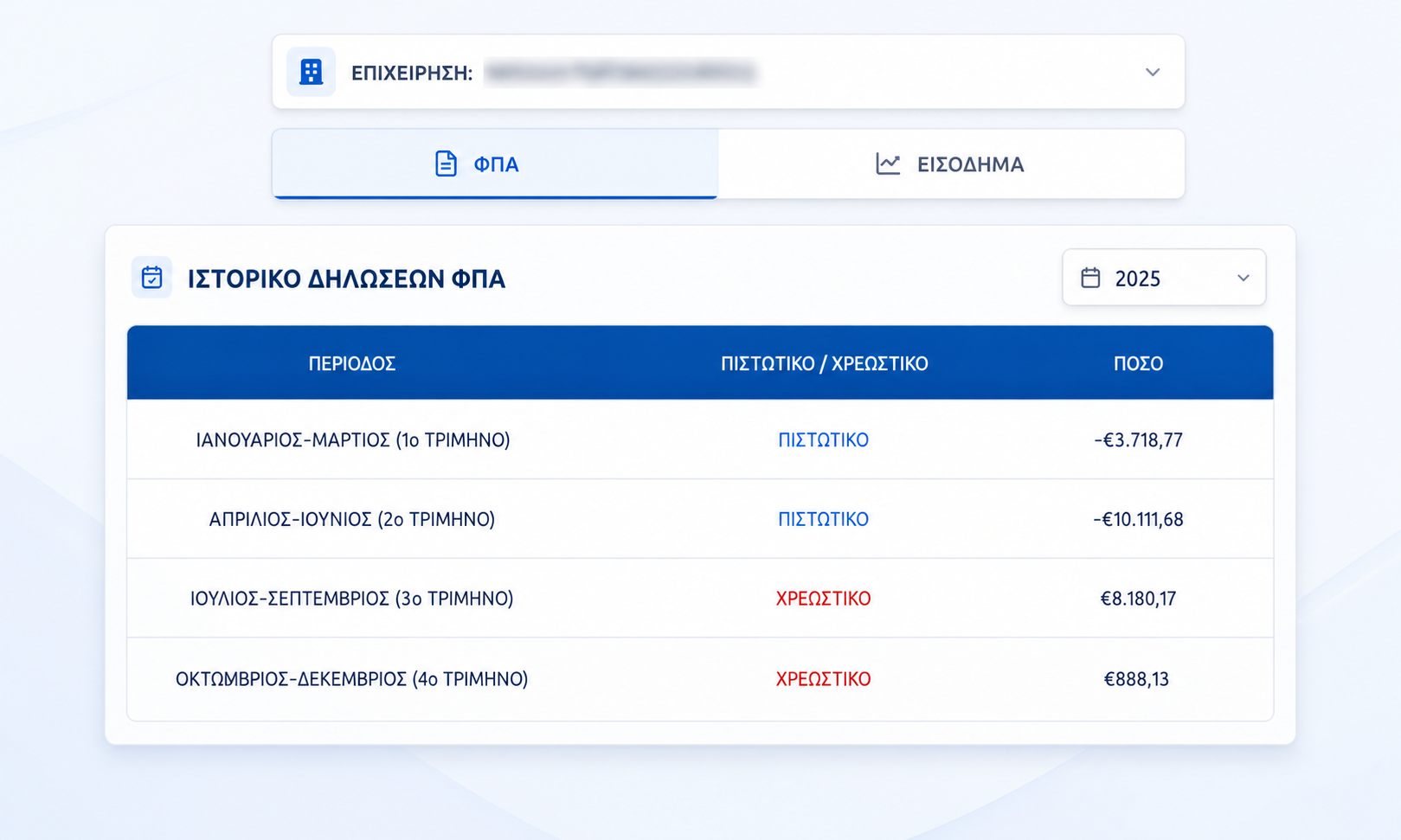1401x840 pixels.
Task: Click ΧΡΕΩΣΤΙΚΟ status in the 3ο ΤΡΙΜΗΝΟ row
Action: (x=823, y=599)
